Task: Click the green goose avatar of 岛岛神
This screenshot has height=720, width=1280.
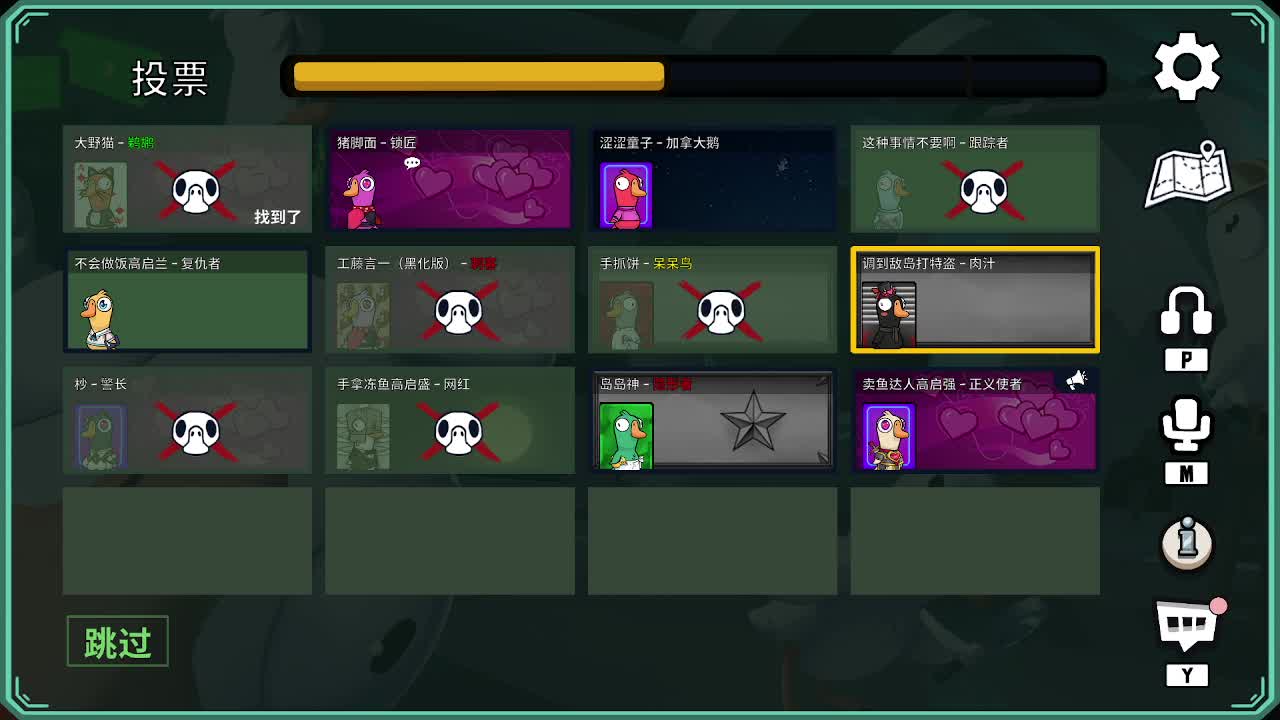Action: click(626, 436)
